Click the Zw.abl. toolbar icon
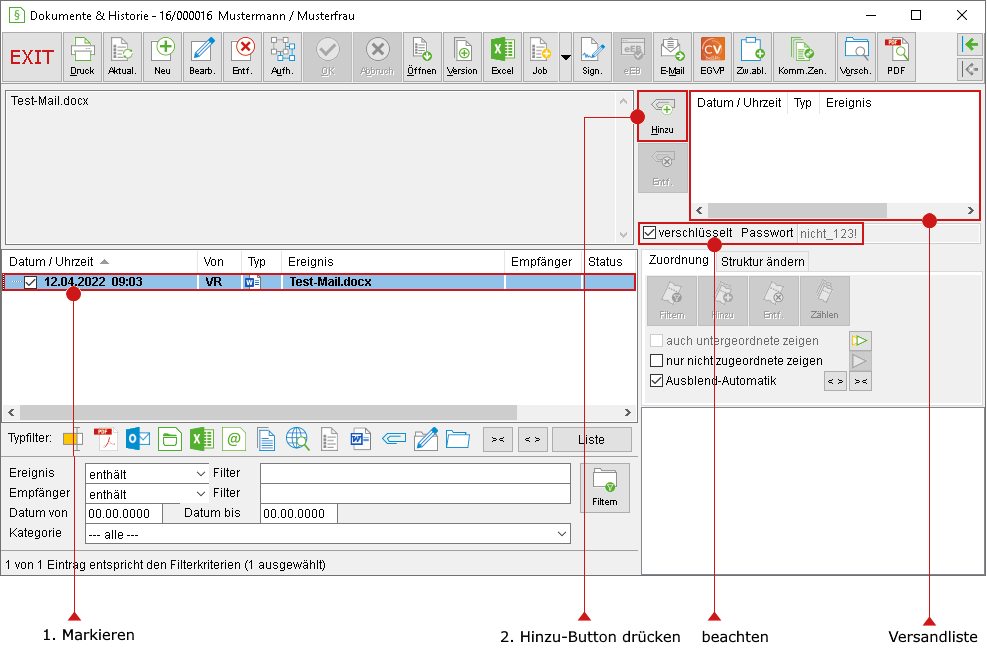The height and width of the screenshot is (661, 987). point(752,57)
